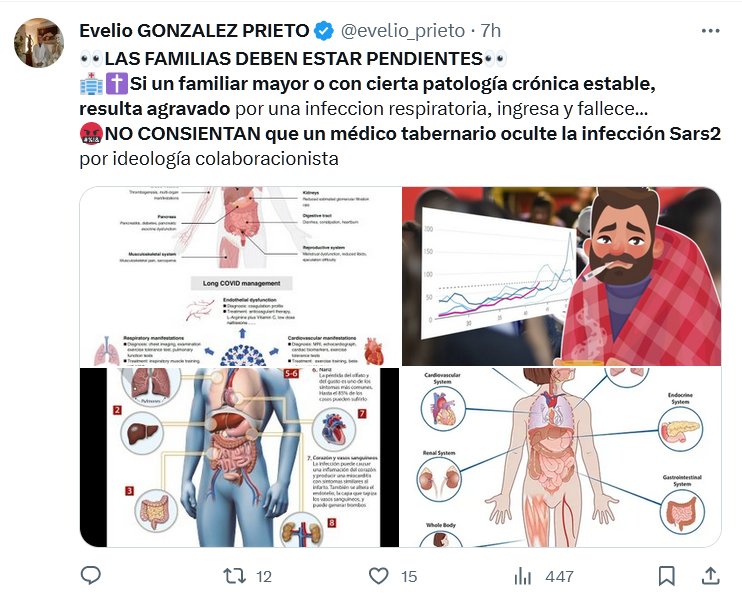The height and width of the screenshot is (602, 742).
Task: Open the reply comment icon
Action: point(90,575)
